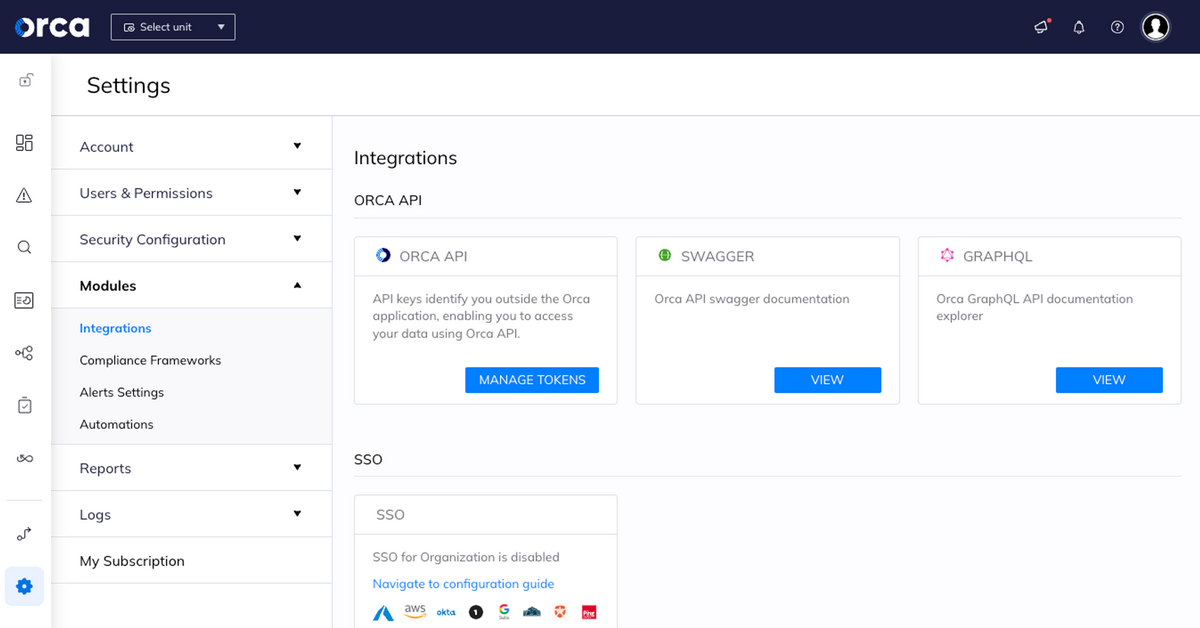
Task: Open My Subscription settings
Action: [191, 561]
